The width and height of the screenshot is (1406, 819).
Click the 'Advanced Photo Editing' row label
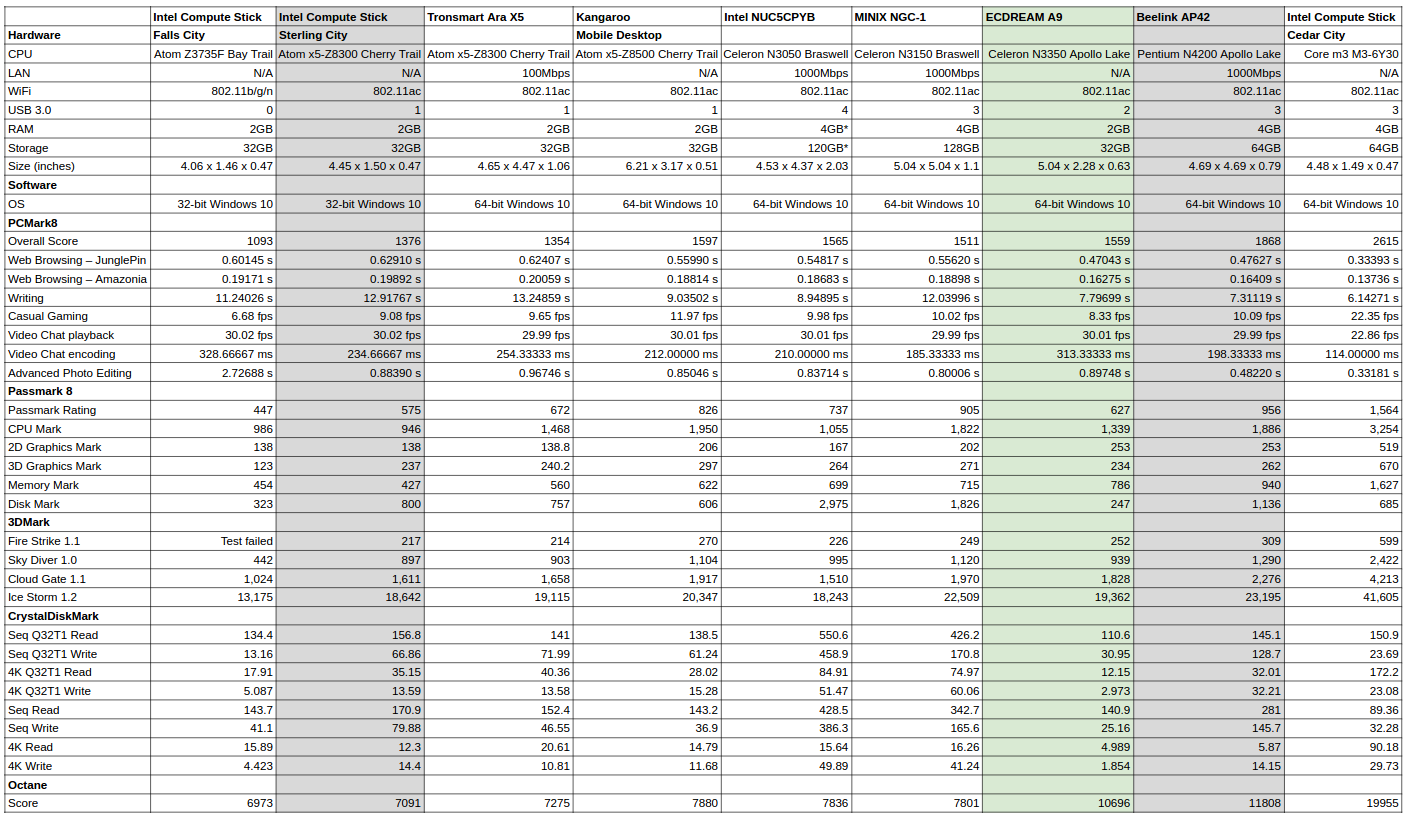coord(78,373)
